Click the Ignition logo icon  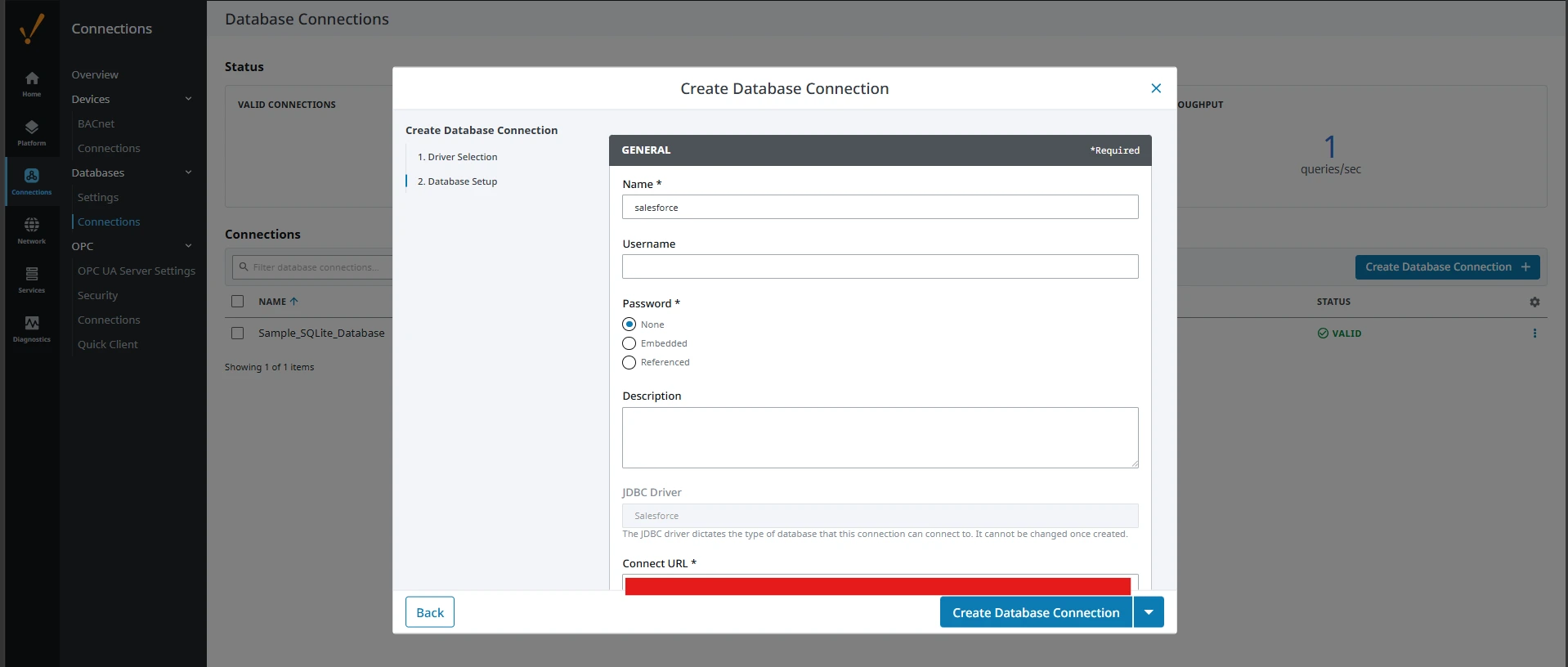(x=32, y=29)
